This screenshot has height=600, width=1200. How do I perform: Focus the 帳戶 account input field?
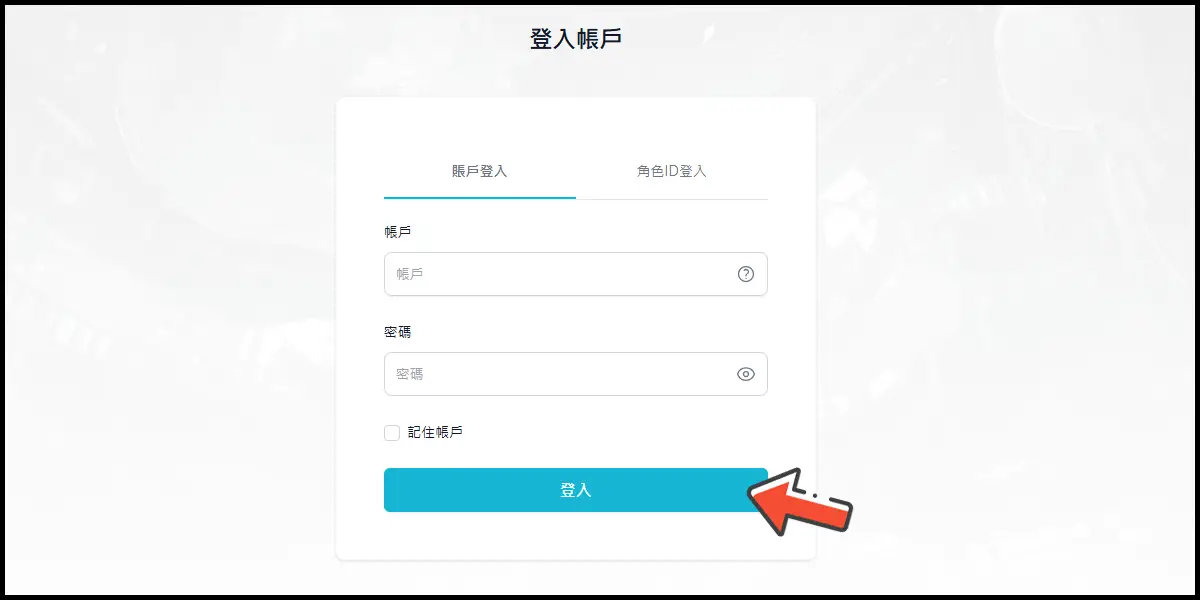tap(560, 274)
